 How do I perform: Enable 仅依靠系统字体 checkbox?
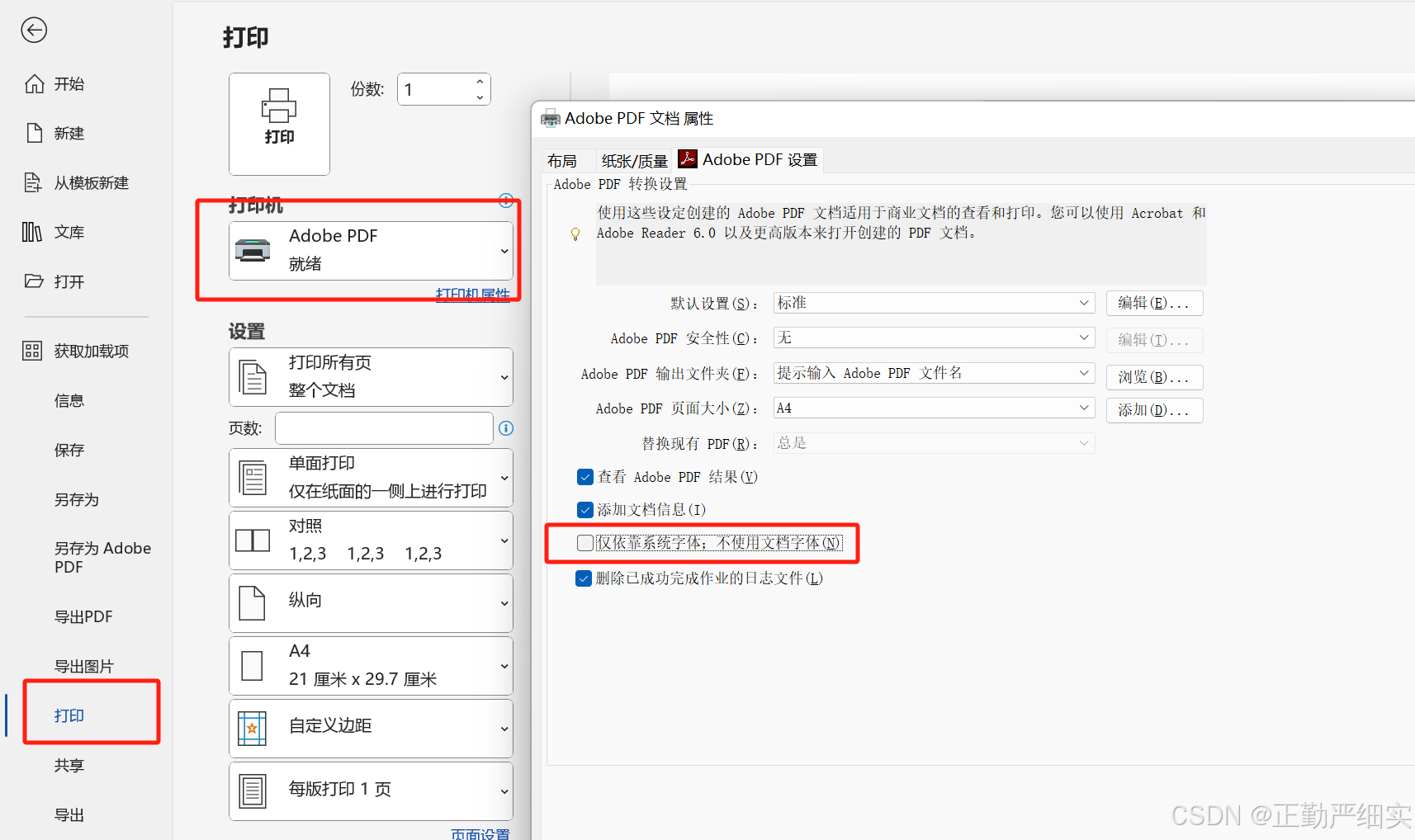585,543
